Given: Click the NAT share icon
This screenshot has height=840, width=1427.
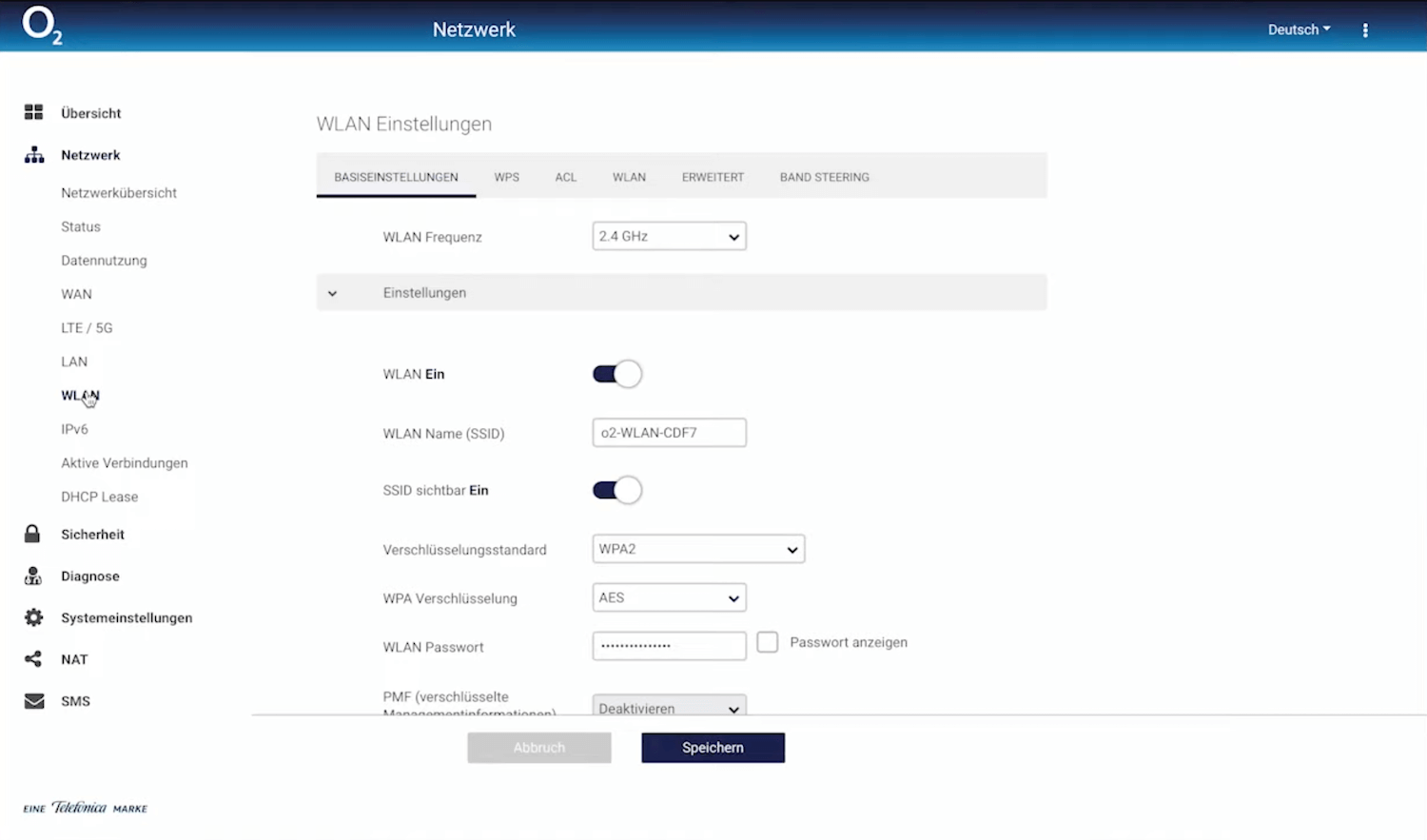Looking at the screenshot, I should click(x=33, y=659).
